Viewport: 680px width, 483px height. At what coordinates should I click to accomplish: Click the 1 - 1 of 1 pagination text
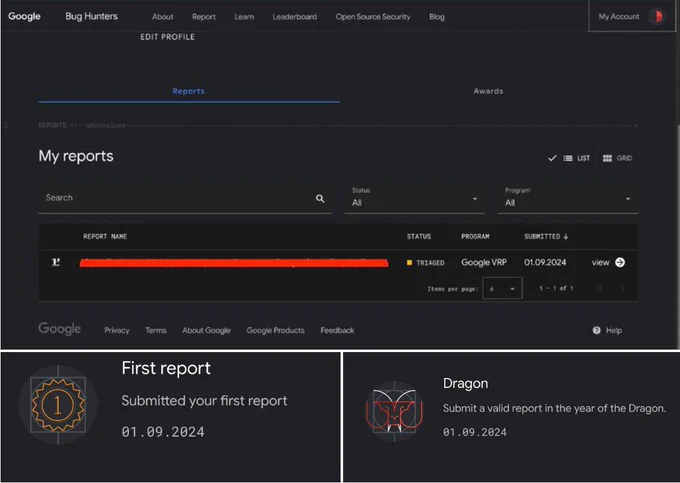(556, 288)
